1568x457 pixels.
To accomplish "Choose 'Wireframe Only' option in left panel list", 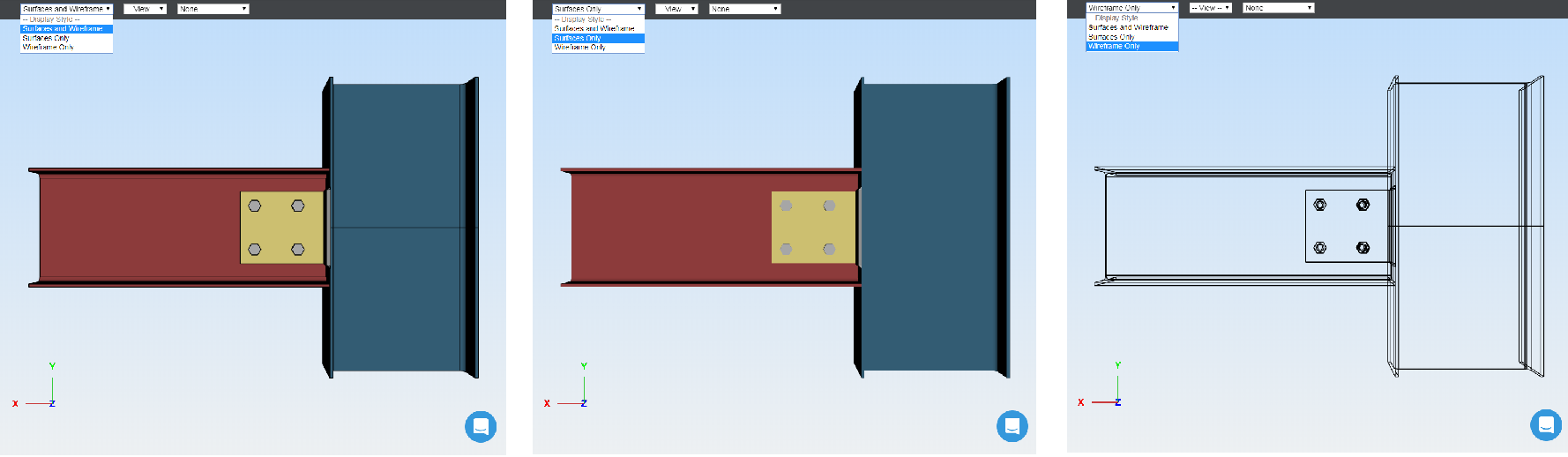I will coord(66,47).
